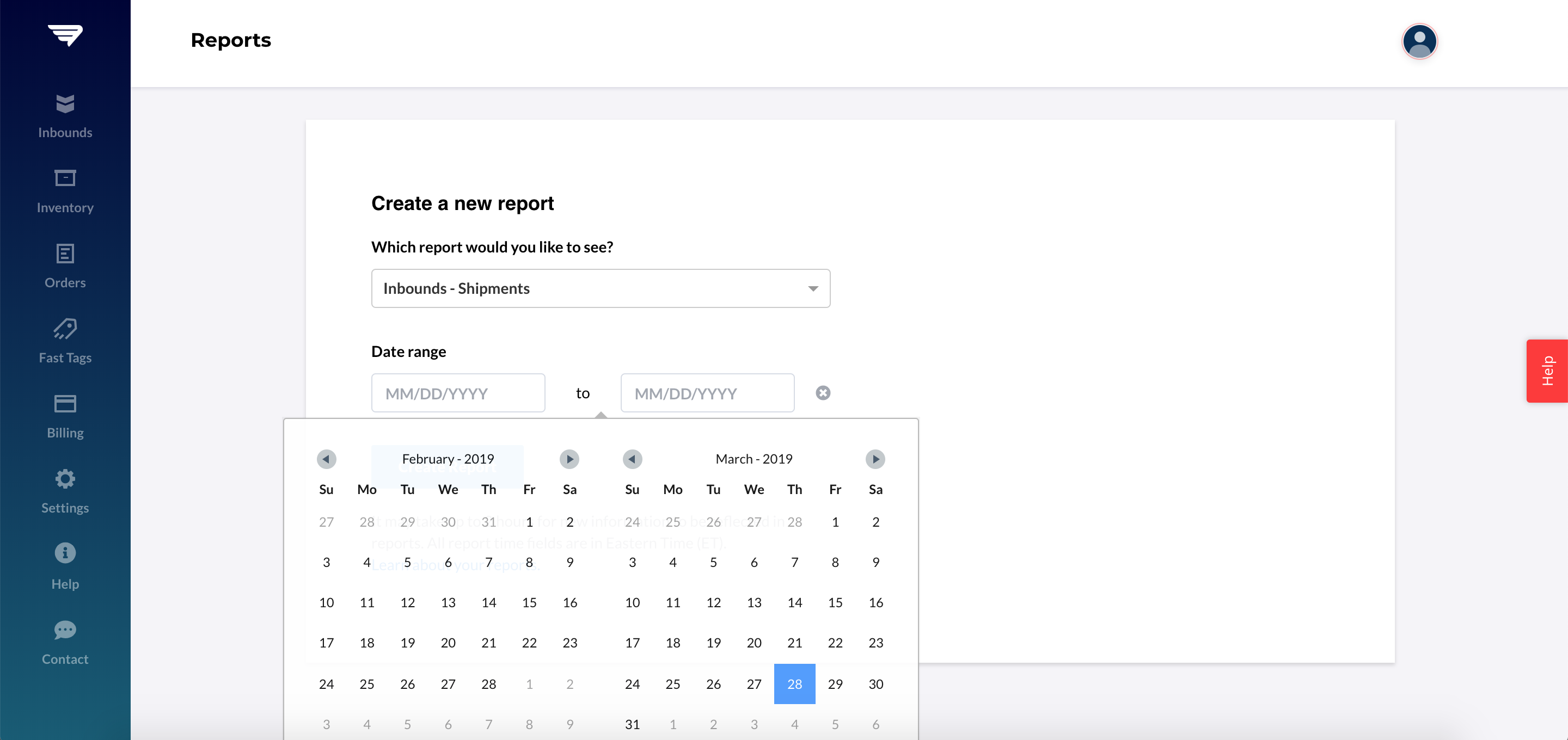Pick February 18 in the calendar
Viewport: 1568px width, 740px height.
(x=367, y=643)
